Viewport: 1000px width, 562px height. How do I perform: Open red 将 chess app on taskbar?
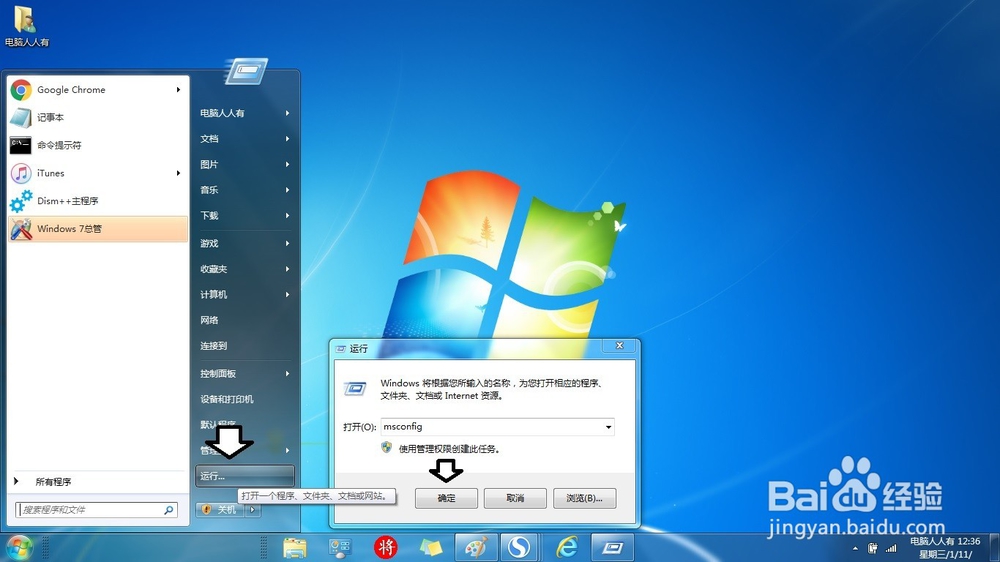(x=386, y=547)
